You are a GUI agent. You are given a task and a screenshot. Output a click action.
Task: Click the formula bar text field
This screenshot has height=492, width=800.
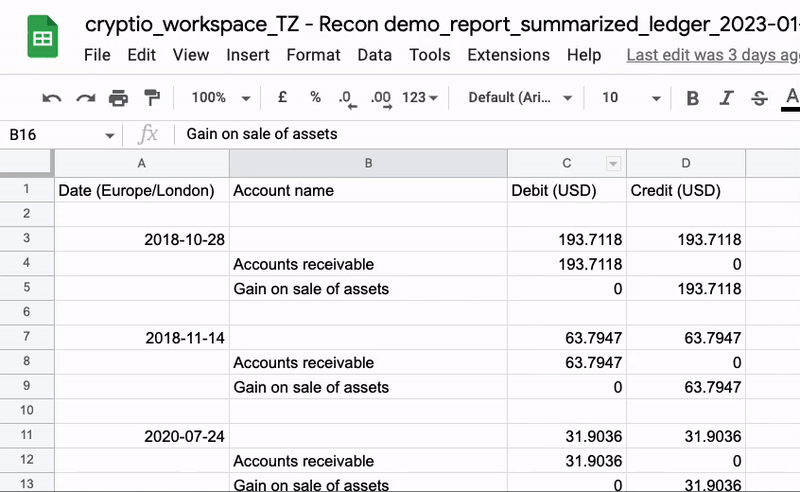pyautogui.click(x=487, y=134)
